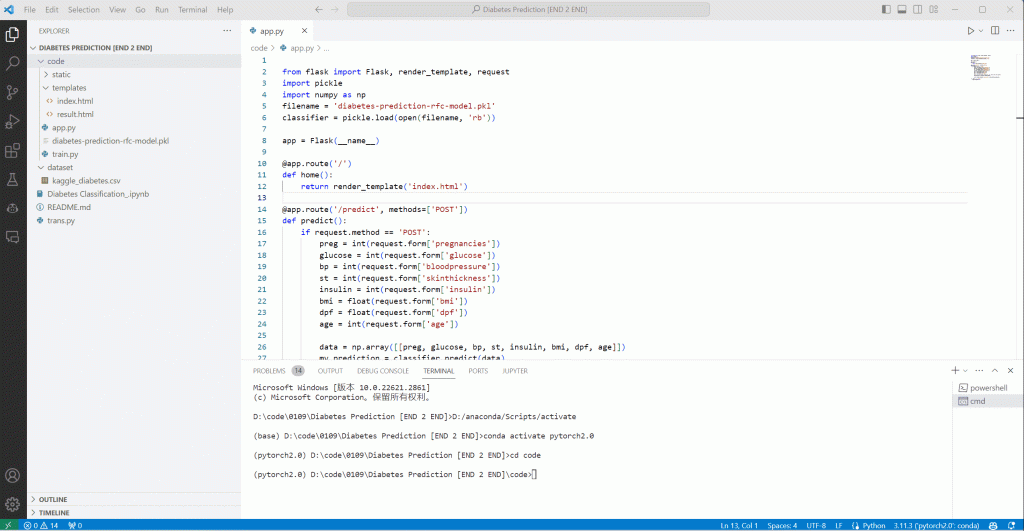Select the powershell terminal instance

pos(987,387)
